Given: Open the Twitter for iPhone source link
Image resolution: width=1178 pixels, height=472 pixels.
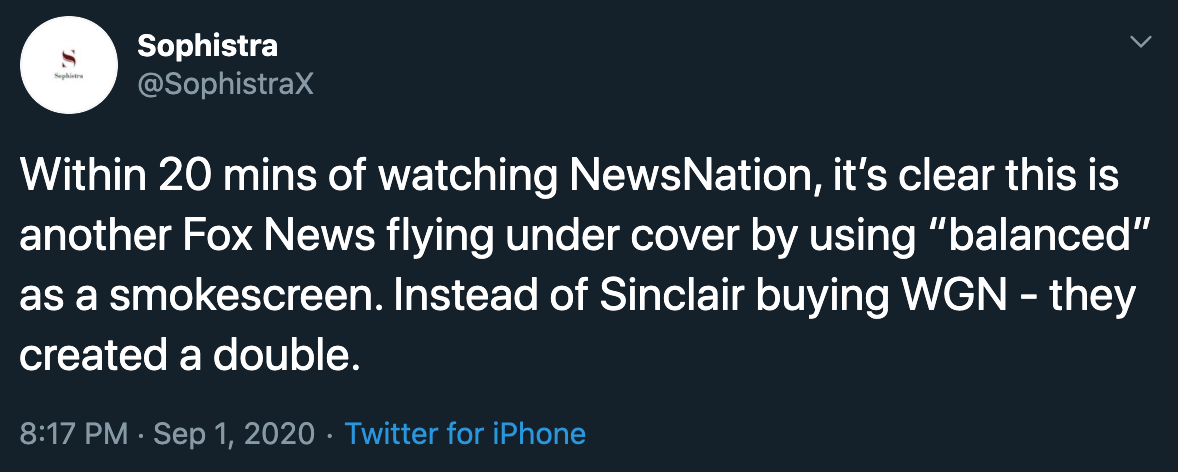Looking at the screenshot, I should pyautogui.click(x=464, y=434).
